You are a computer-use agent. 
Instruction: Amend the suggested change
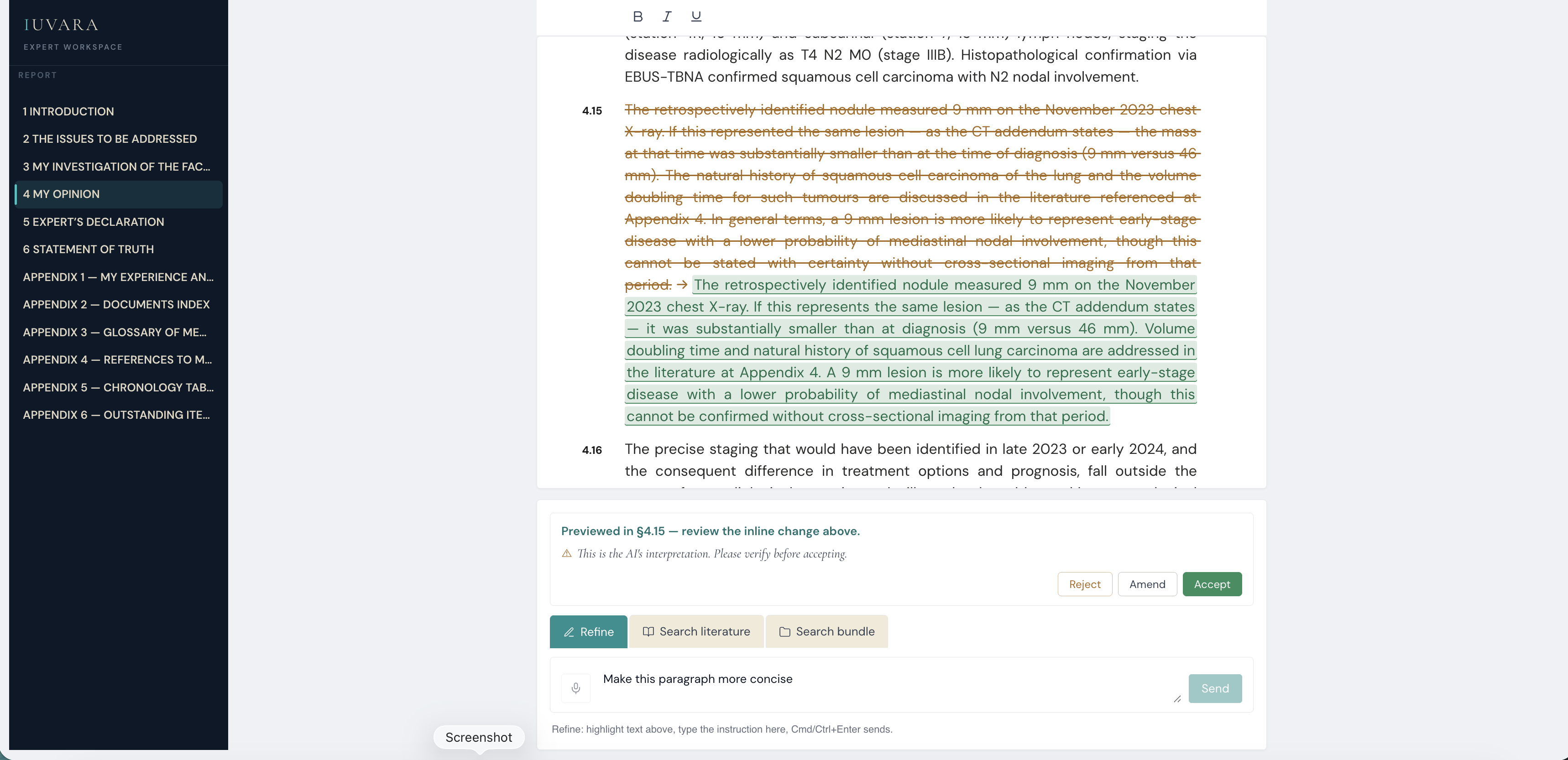1147,584
